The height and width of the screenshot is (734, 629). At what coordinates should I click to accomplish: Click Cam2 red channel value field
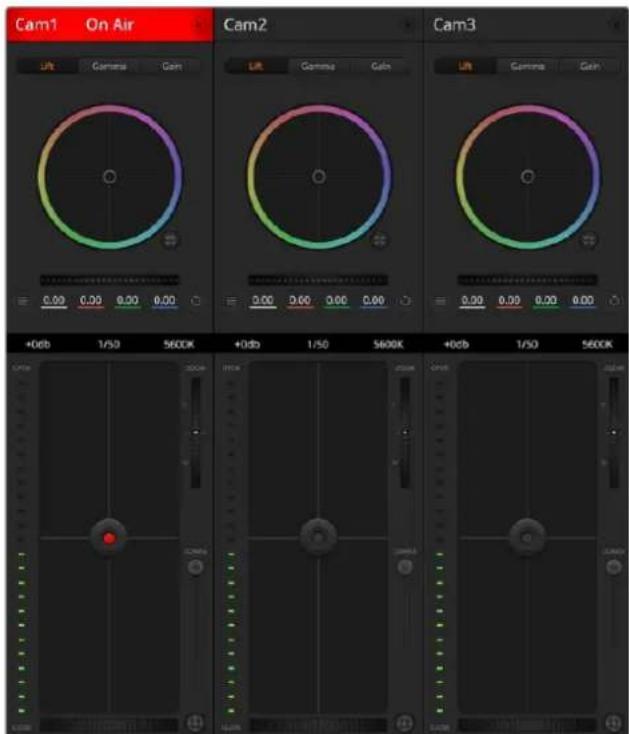coord(300,301)
